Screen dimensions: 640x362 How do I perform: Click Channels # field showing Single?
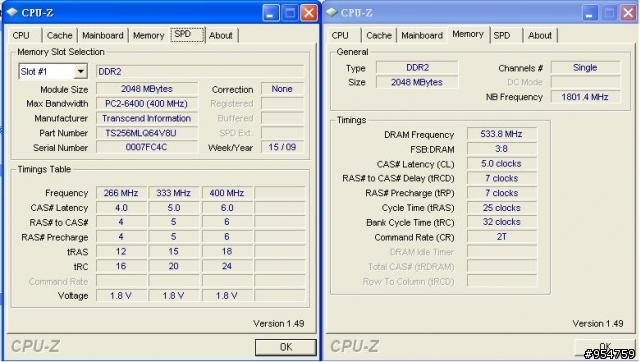(x=585, y=68)
